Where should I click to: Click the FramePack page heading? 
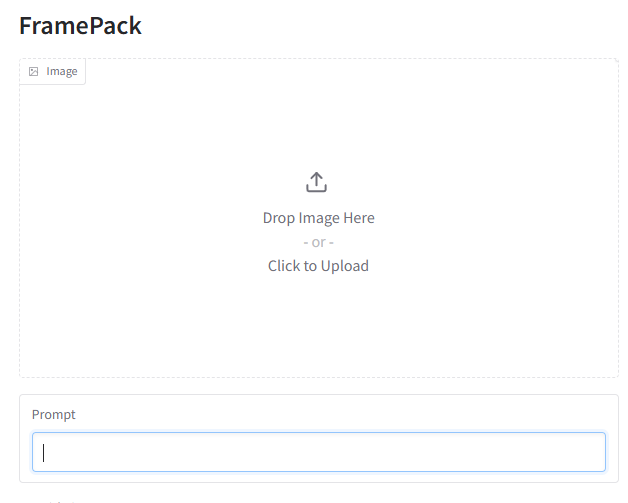click(81, 26)
